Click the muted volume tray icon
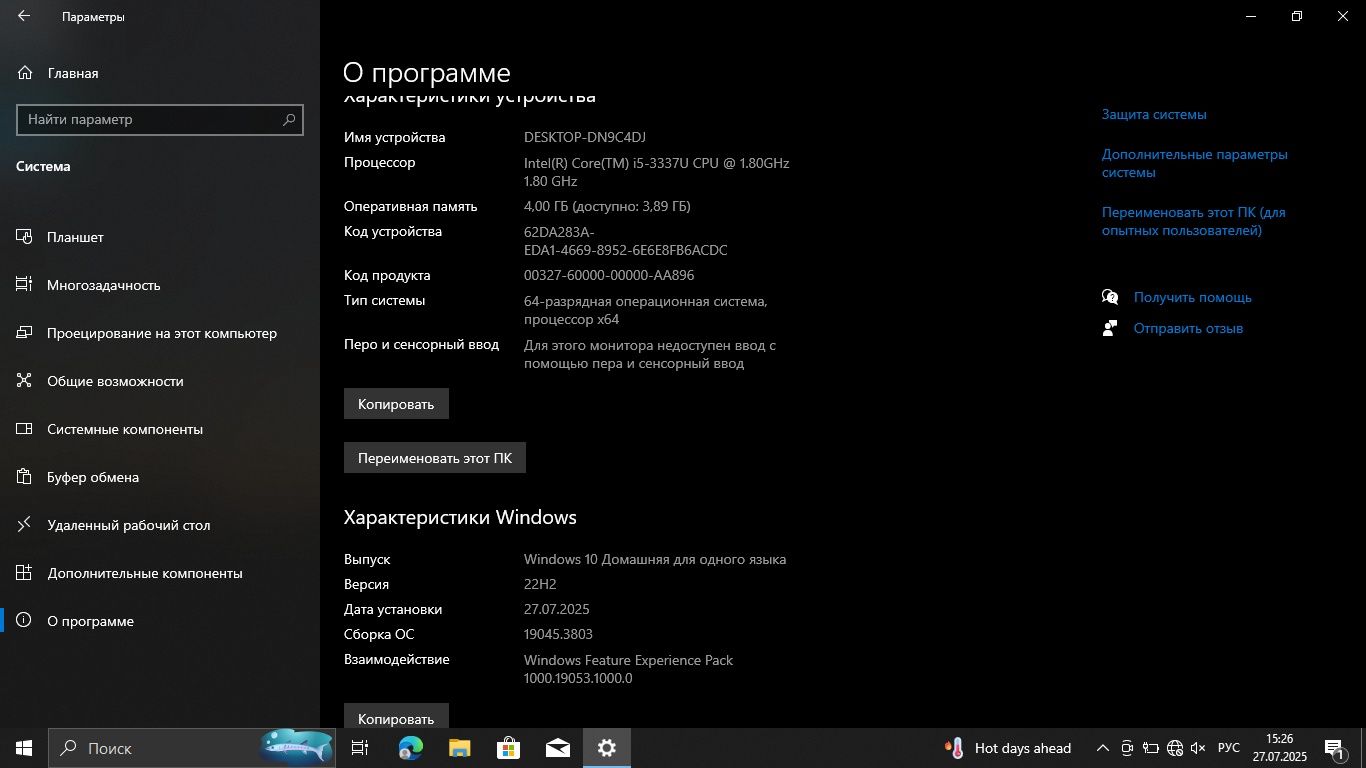The width and height of the screenshot is (1366, 768). click(1199, 748)
